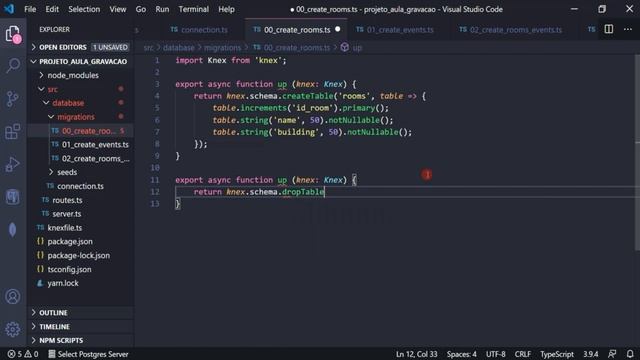Click Ln 12, Col 33 cursor position

point(416,354)
